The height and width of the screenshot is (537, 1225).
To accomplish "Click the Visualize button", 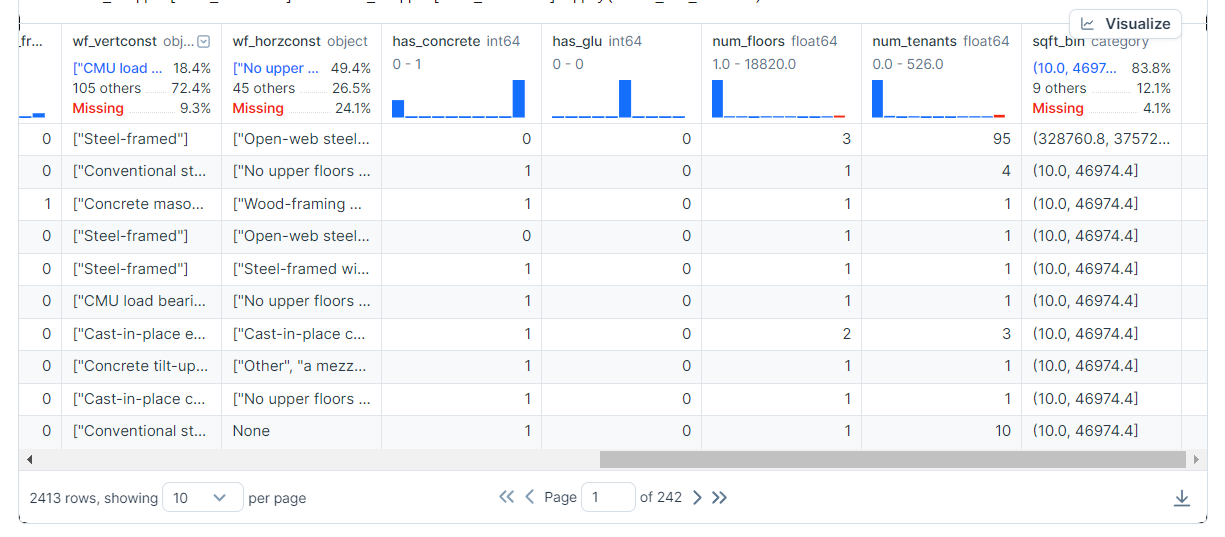I will pyautogui.click(x=1125, y=24).
